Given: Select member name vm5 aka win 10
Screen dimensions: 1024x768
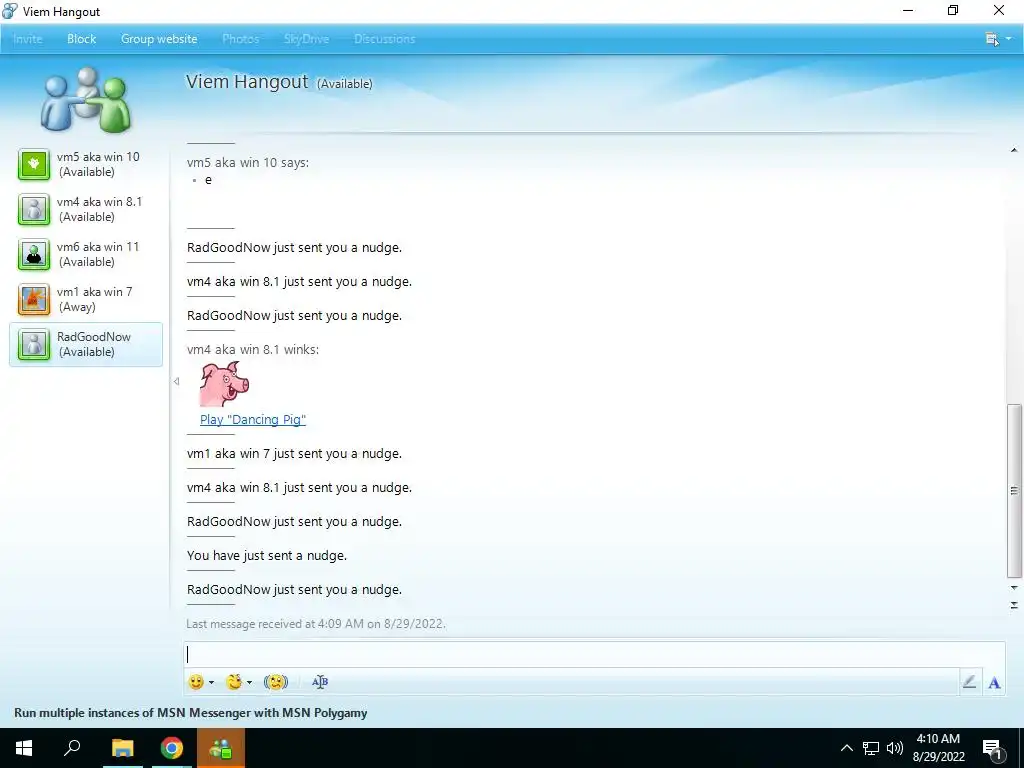Looking at the screenshot, I should [x=98, y=157].
